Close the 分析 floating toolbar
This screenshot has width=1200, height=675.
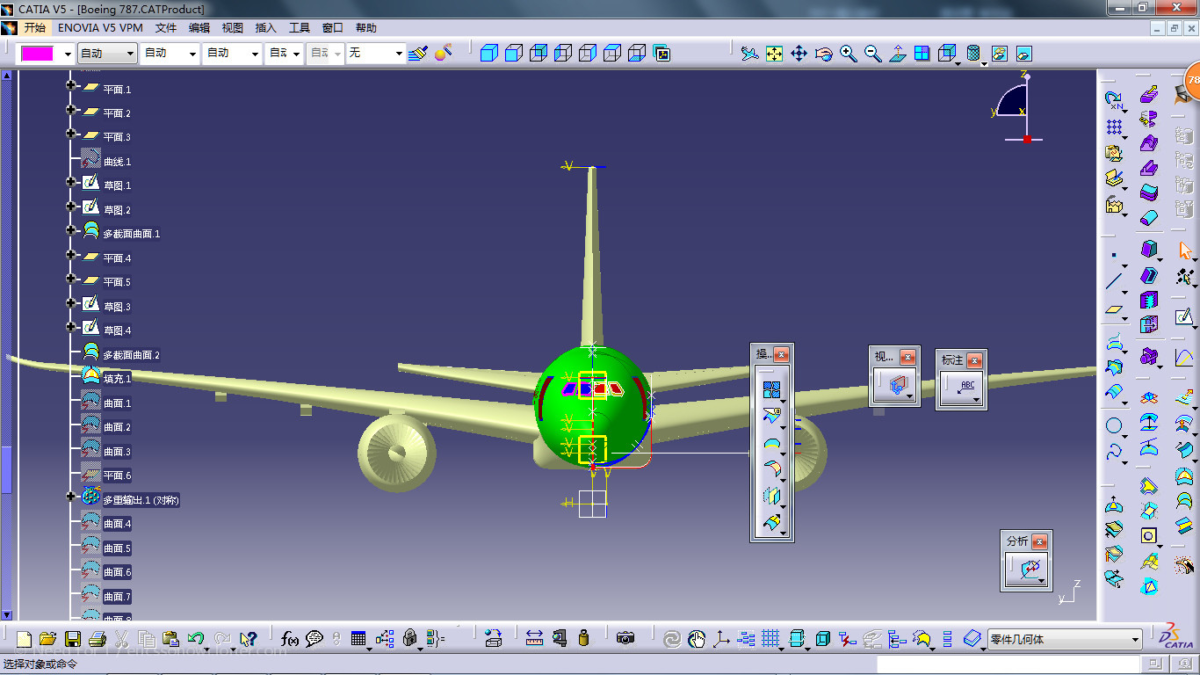click(x=1040, y=540)
